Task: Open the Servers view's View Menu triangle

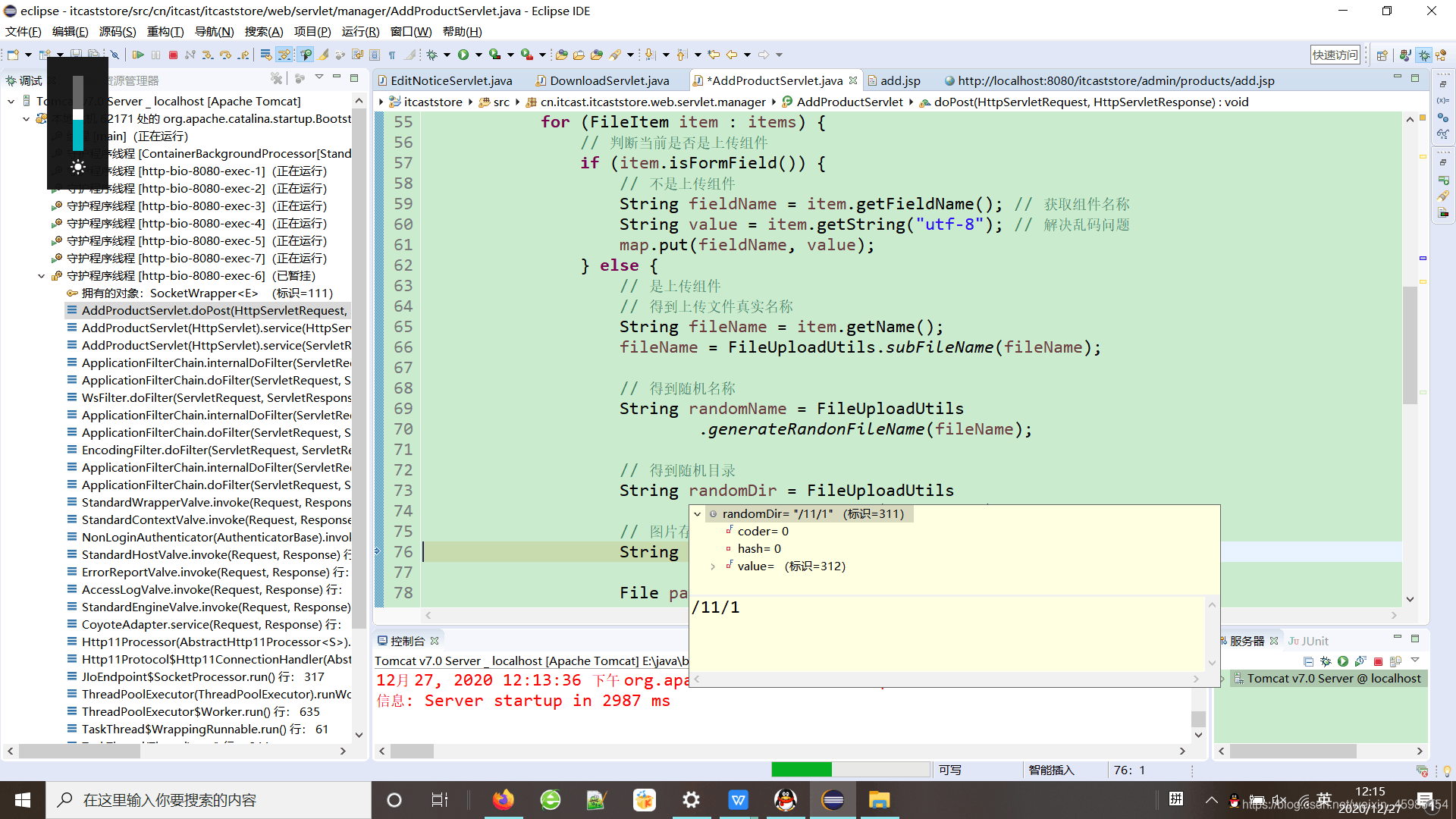Action: click(1415, 661)
